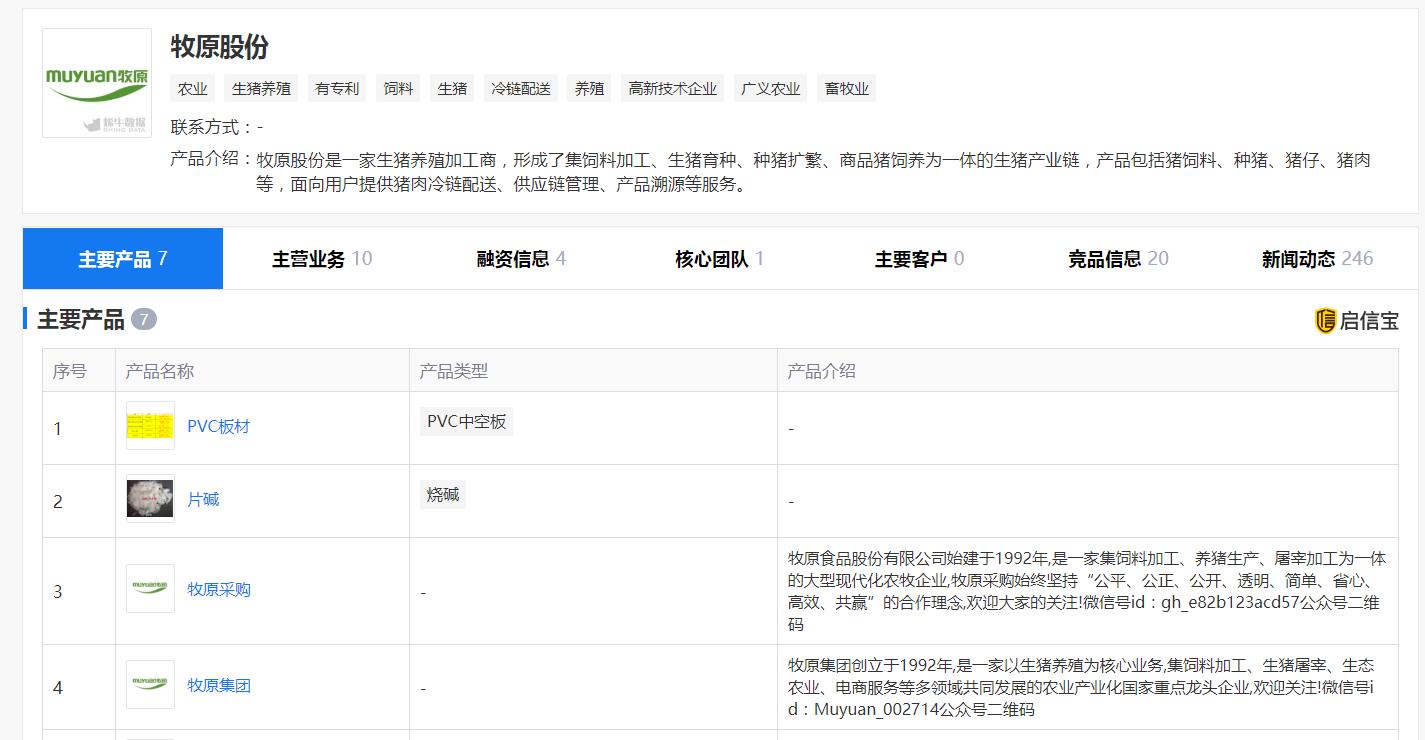Screen dimensions: 1425x740
Task: Select the 饲料 tag
Action: click(x=399, y=89)
